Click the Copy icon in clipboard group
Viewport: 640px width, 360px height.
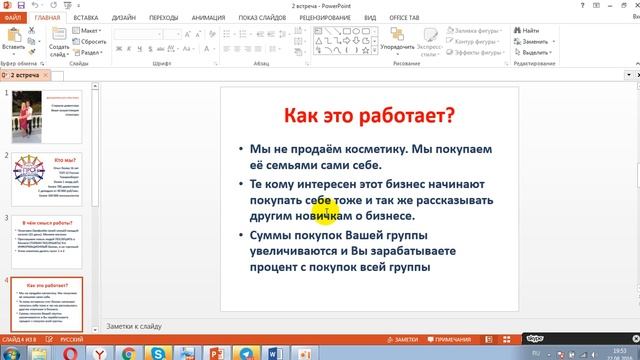coord(31,41)
